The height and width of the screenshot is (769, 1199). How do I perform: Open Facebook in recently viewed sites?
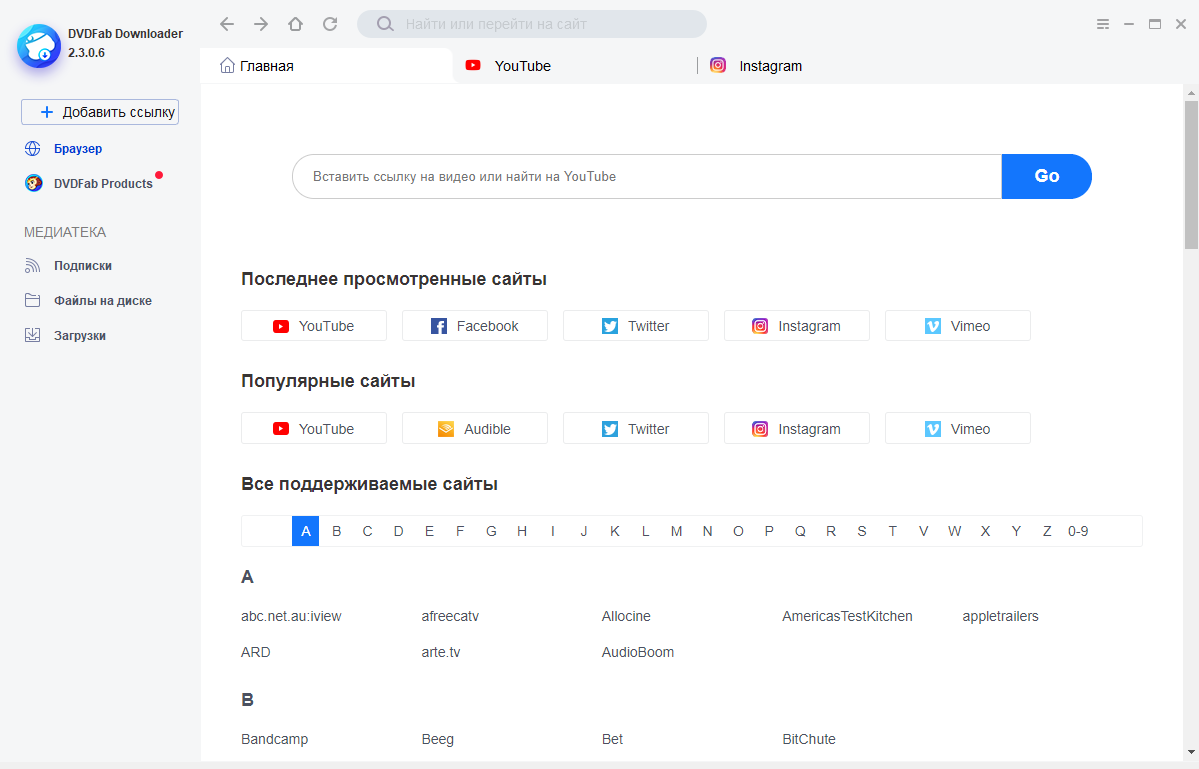(x=475, y=326)
